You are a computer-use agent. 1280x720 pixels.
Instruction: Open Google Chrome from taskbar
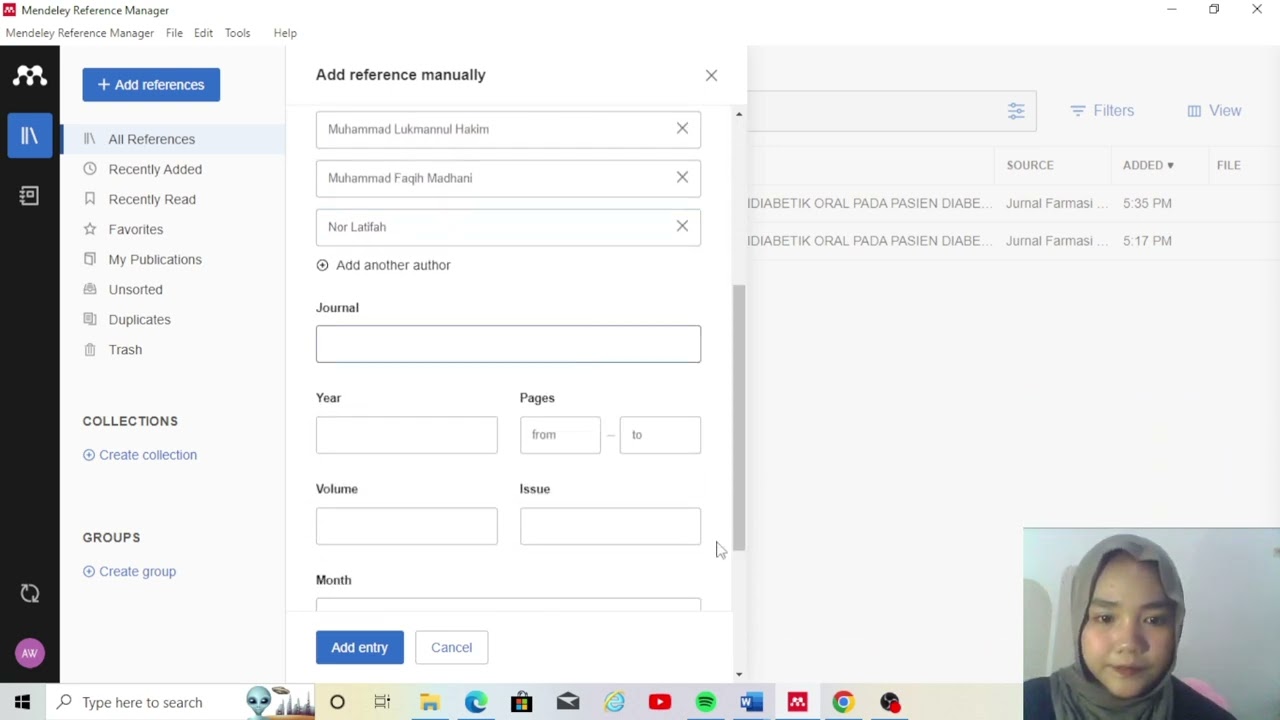coord(843,702)
